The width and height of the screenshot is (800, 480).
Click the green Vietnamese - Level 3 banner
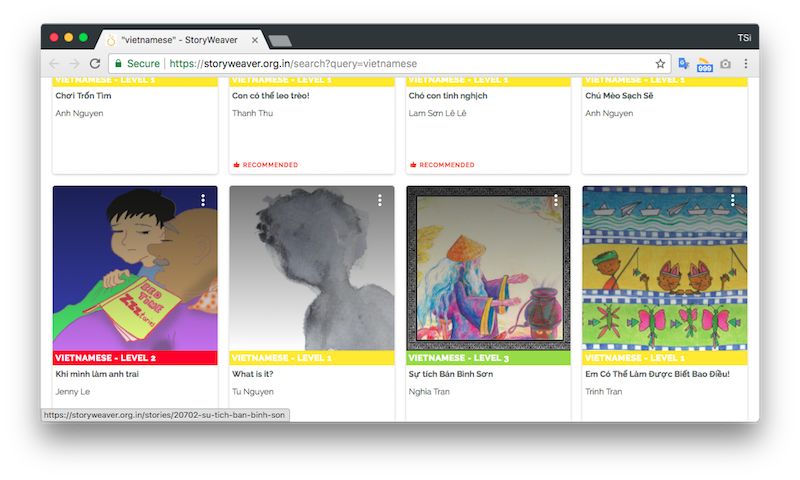click(488, 358)
